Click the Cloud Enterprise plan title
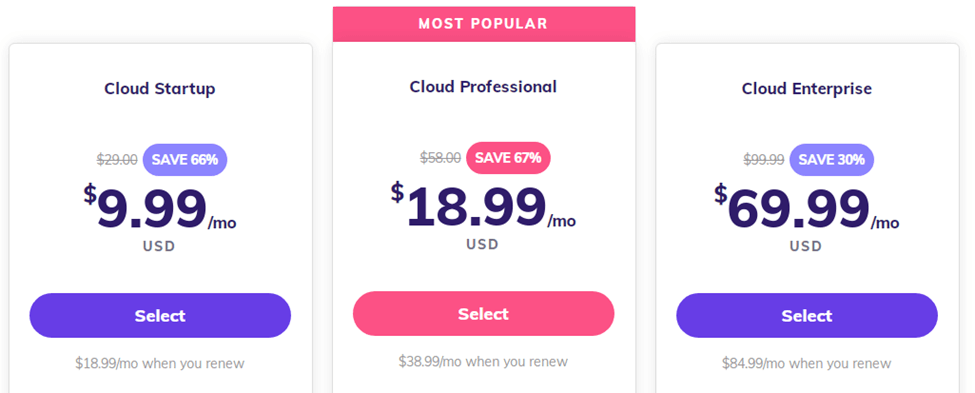 click(x=806, y=88)
